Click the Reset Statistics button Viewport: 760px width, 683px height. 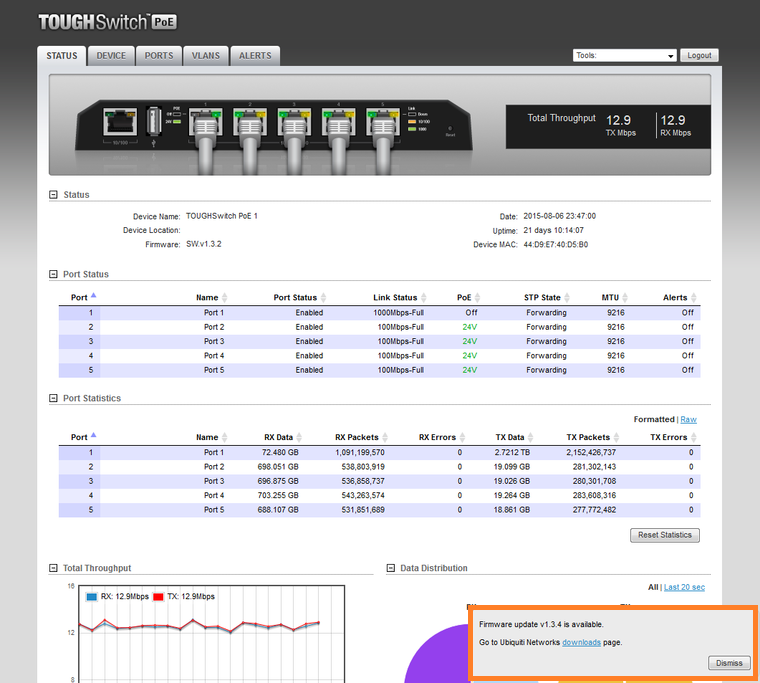click(x=665, y=535)
